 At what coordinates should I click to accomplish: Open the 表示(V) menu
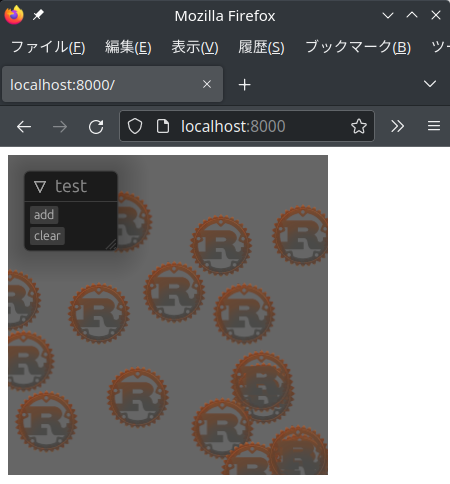coord(195,47)
